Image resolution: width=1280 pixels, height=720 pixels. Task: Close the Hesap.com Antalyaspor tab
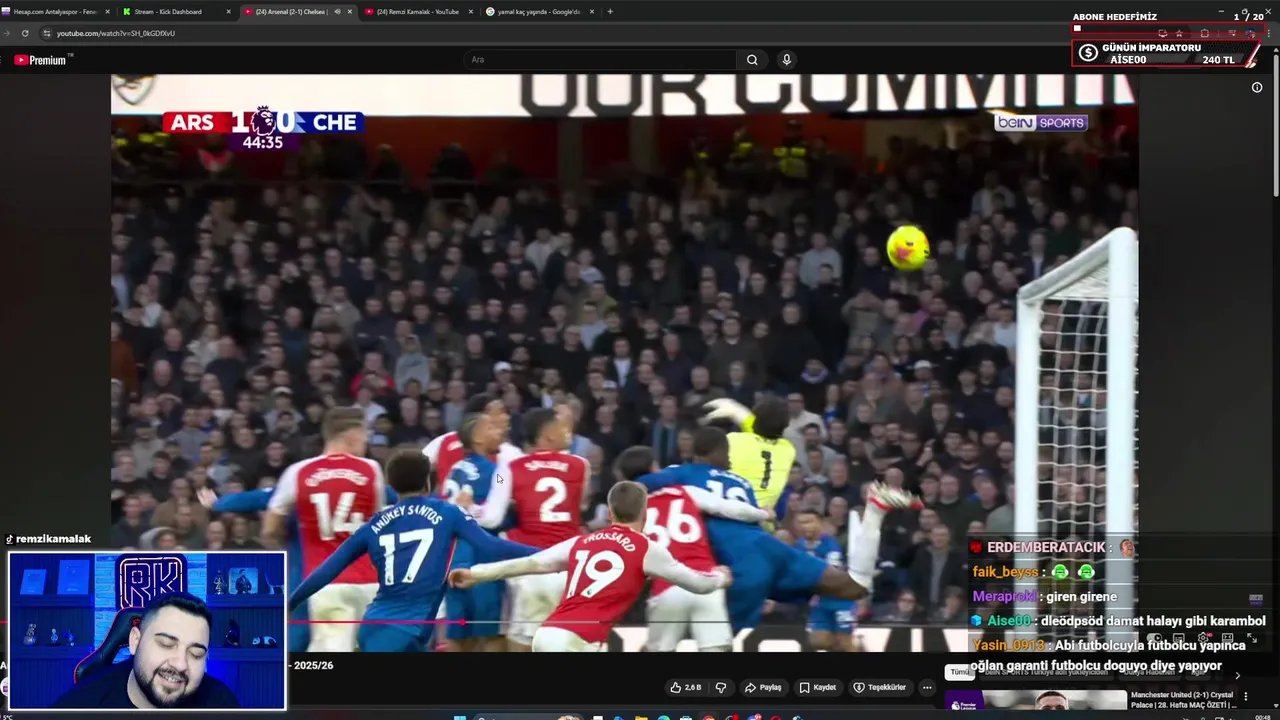click(x=108, y=12)
